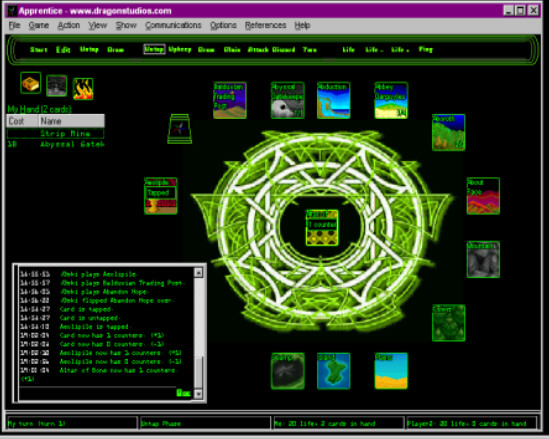Screen dimensions: 549x439
Task: Select the Balduvian Trading Post card
Action: 230,100
